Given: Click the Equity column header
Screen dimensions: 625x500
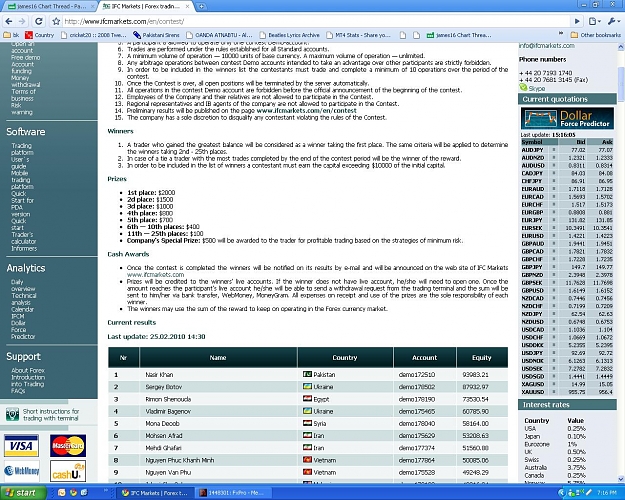Looking at the screenshot, I should click(482, 358).
